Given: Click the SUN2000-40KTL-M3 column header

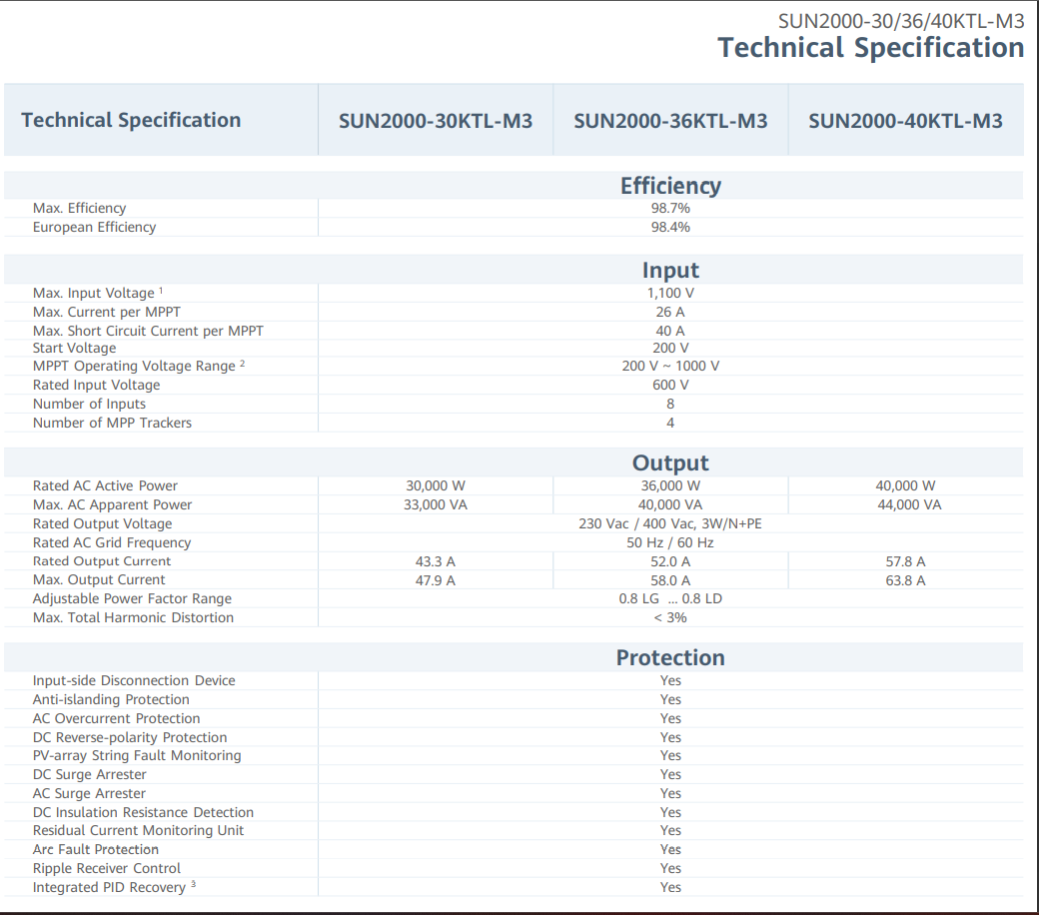Looking at the screenshot, I should click(905, 121).
